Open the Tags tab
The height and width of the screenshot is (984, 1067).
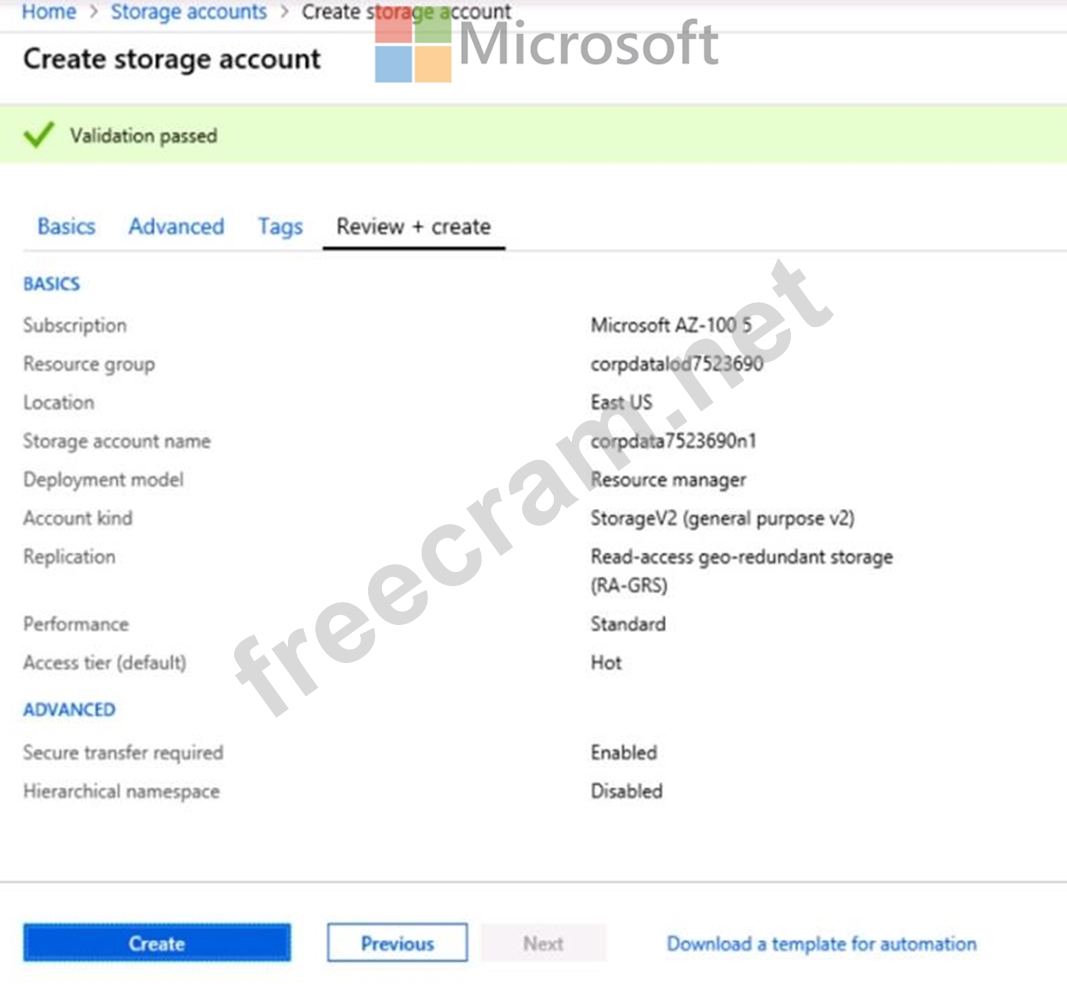[280, 227]
